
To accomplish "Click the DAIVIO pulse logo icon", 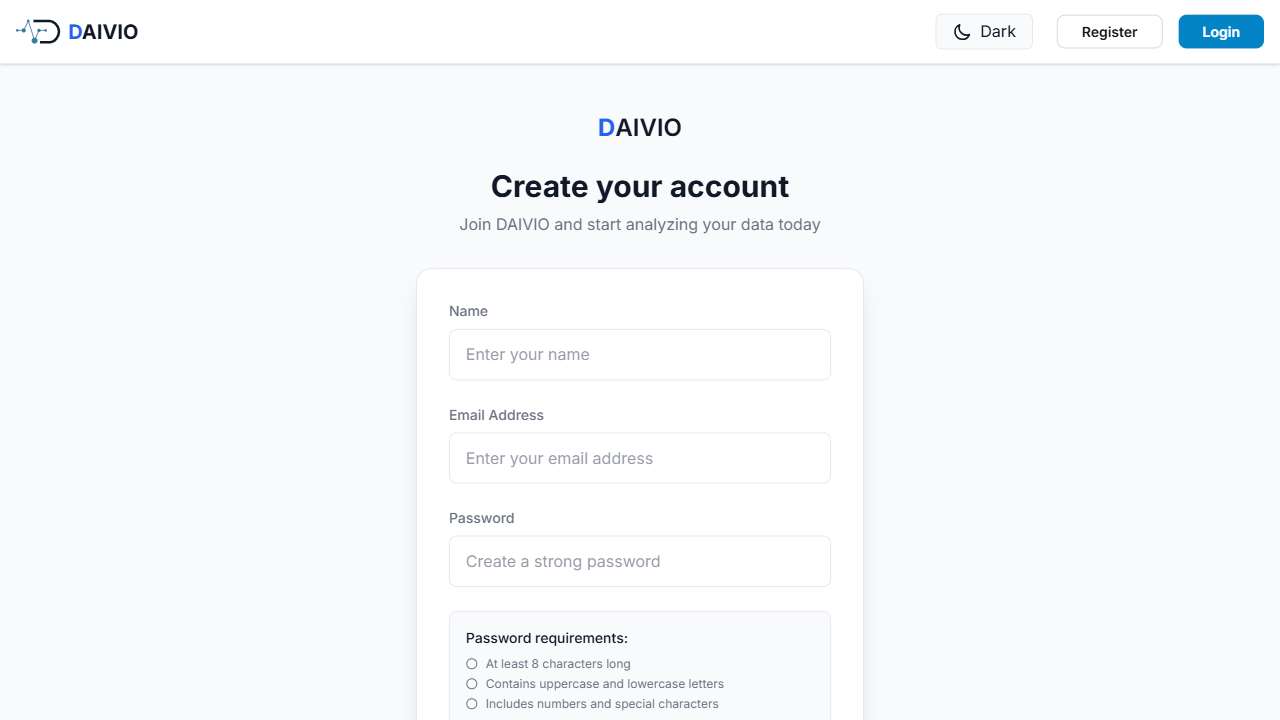I will tap(38, 32).
